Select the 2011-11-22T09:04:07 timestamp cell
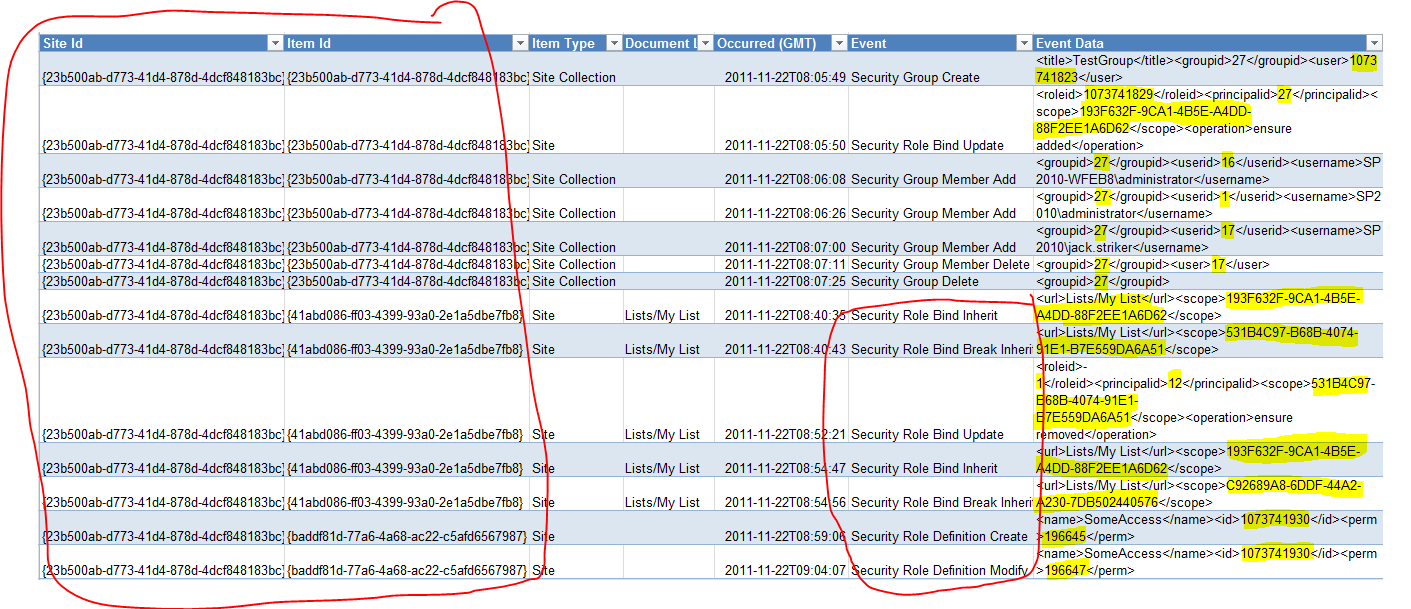Viewport: 1411px width, 609px height. (785, 570)
